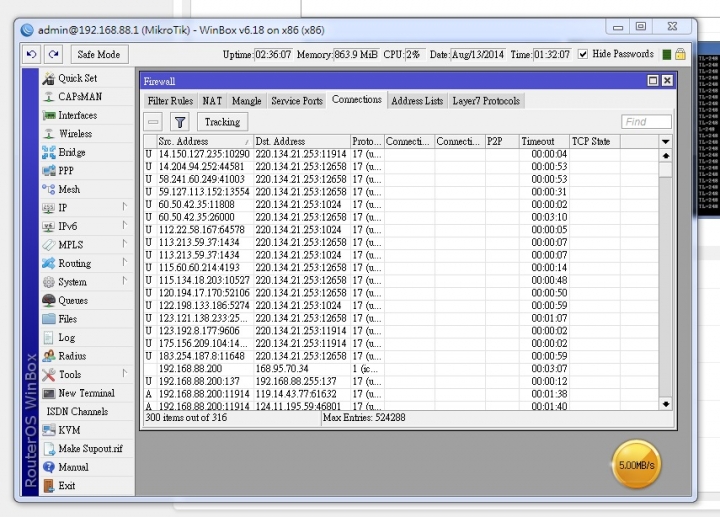The width and height of the screenshot is (720, 517).
Task: Click the filter funnel icon
Action: click(x=180, y=122)
